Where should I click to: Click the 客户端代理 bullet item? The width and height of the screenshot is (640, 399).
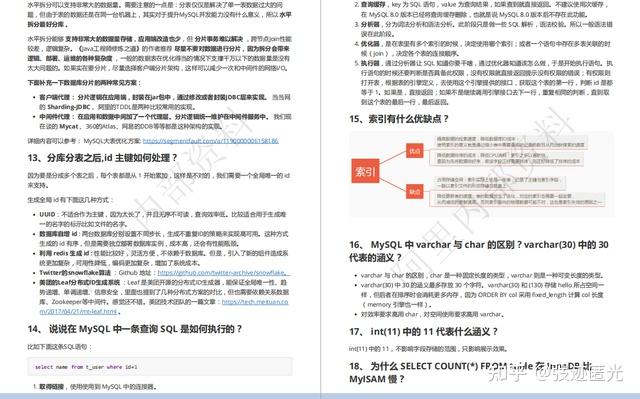point(164,102)
